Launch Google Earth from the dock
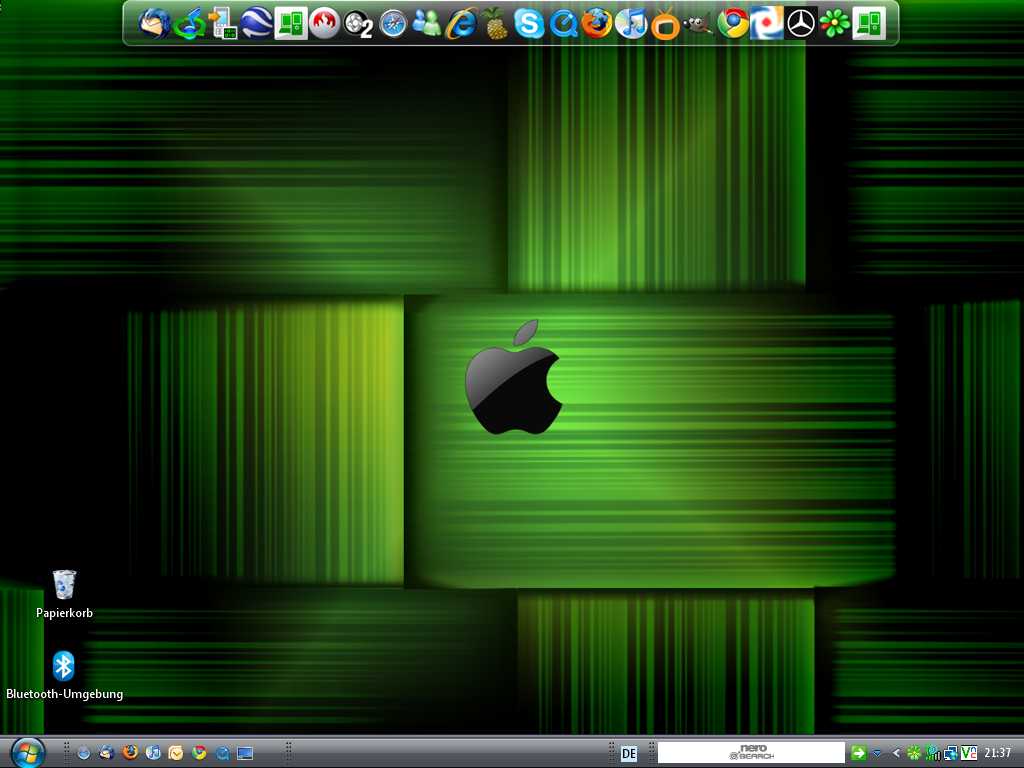This screenshot has height=768, width=1024. pyautogui.click(x=257, y=24)
